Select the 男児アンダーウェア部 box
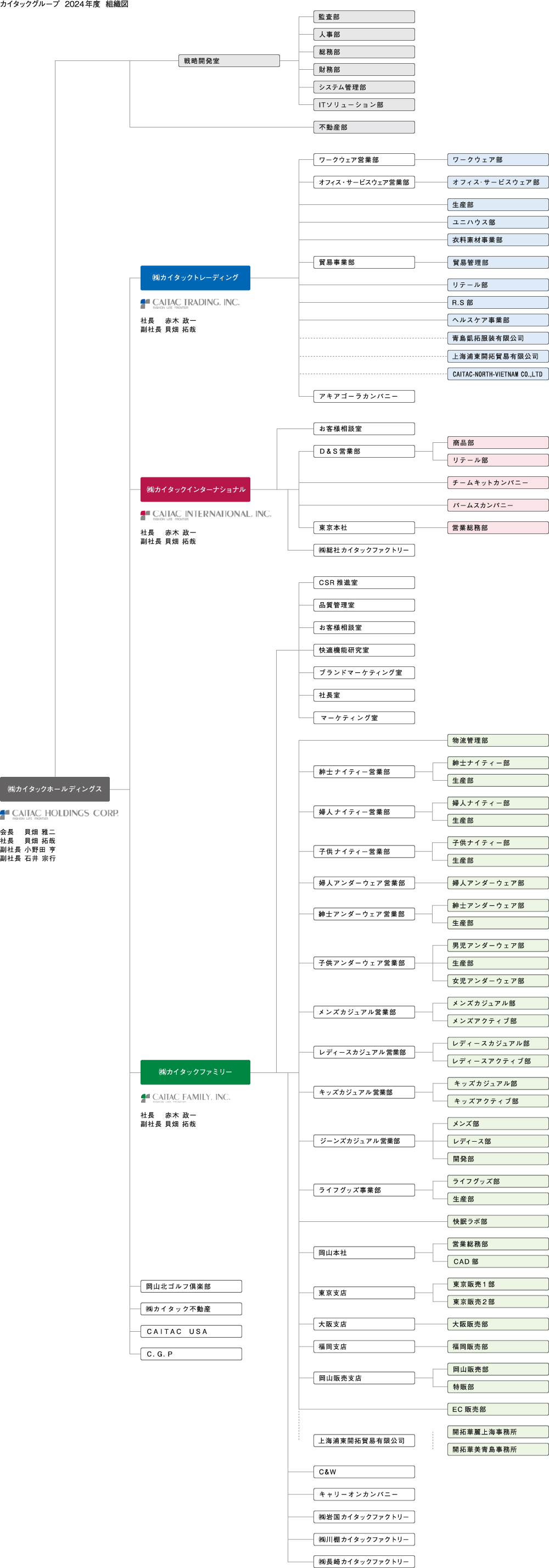The image size is (549, 1568). coord(498,946)
